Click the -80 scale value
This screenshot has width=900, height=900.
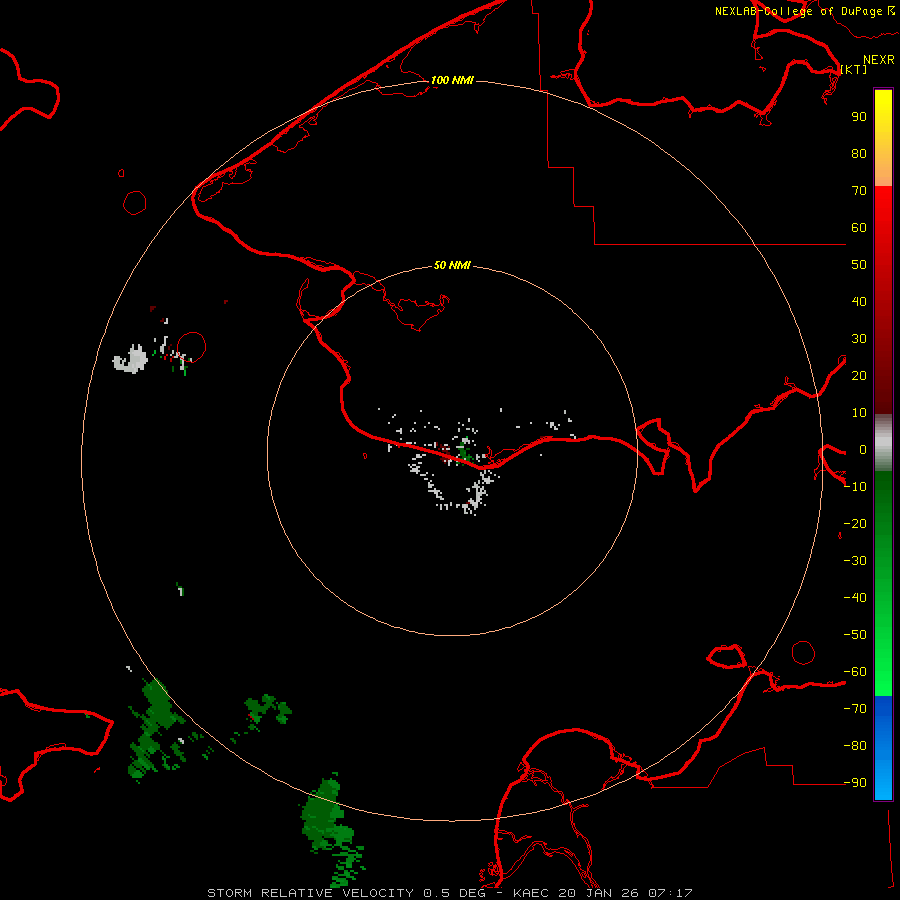coord(855,746)
